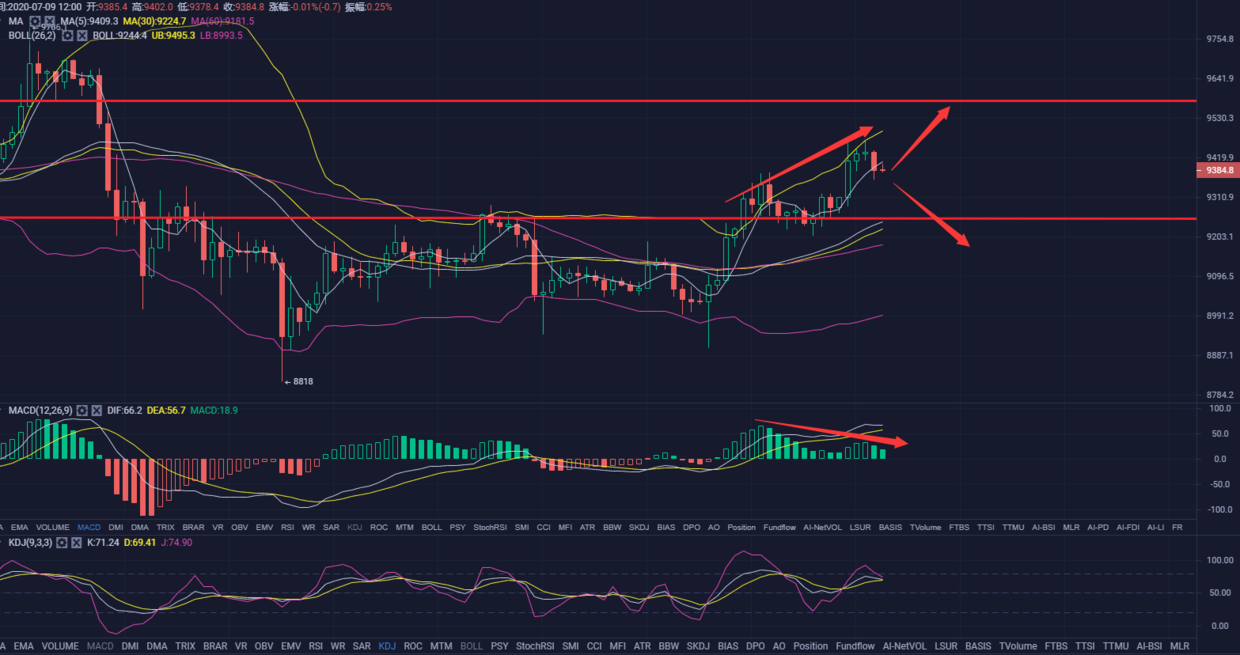Switch bottom KDJ panel to DMA indicator
1240x655 pixels.
tap(157, 646)
